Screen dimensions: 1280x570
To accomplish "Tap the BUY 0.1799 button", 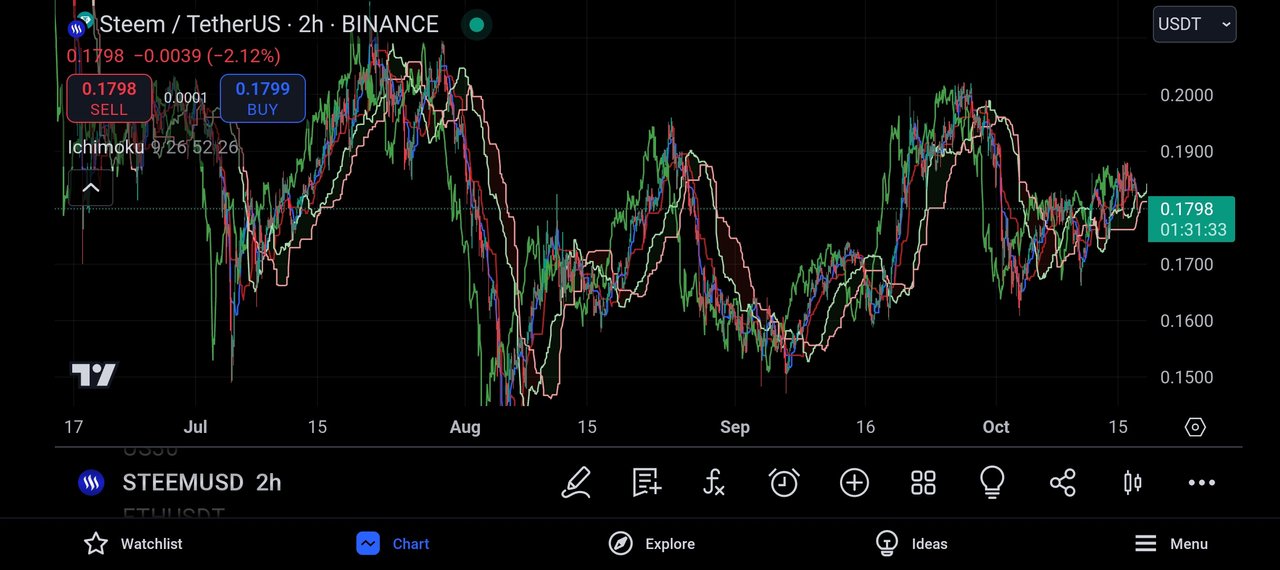I will [x=262, y=98].
